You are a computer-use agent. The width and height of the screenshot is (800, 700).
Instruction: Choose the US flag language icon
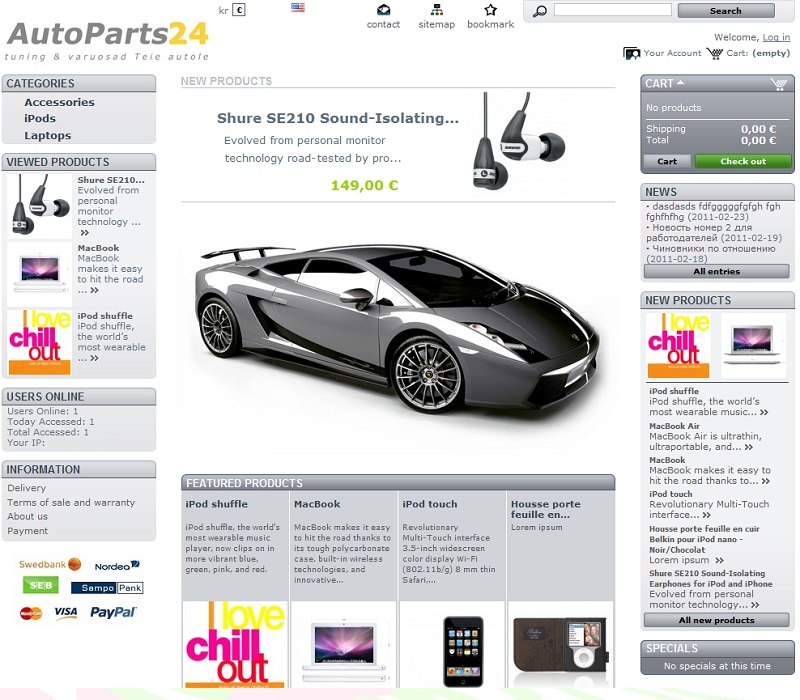pyautogui.click(x=298, y=7)
